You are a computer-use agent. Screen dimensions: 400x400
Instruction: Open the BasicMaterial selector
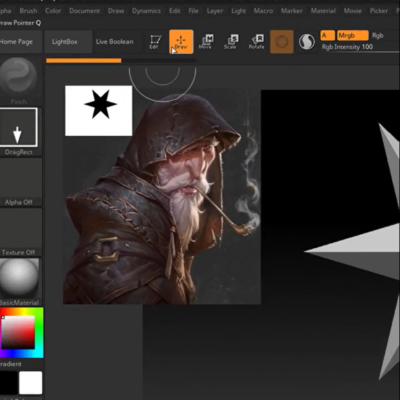[x=19, y=282]
